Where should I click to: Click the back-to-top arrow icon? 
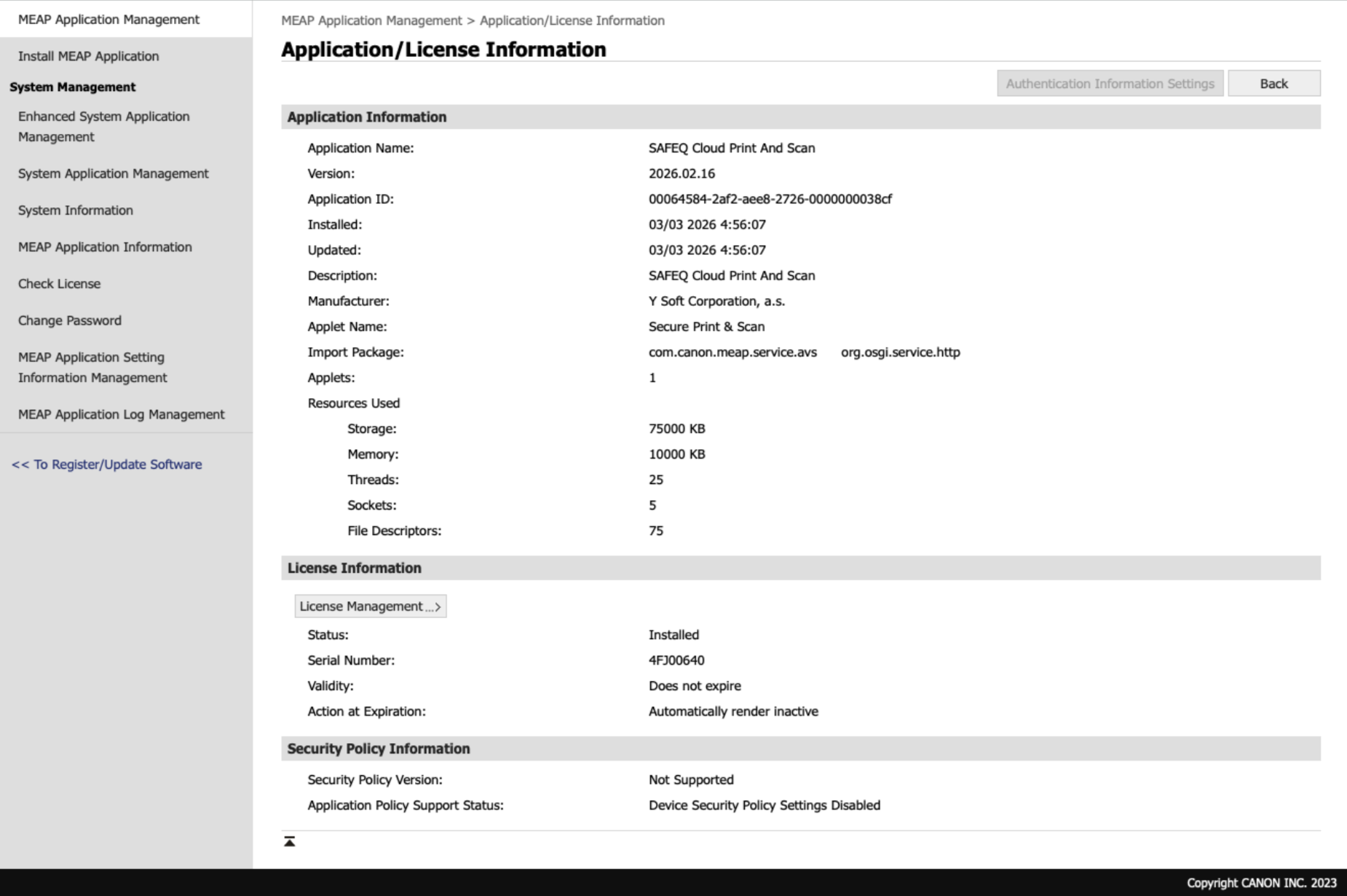pos(289,841)
